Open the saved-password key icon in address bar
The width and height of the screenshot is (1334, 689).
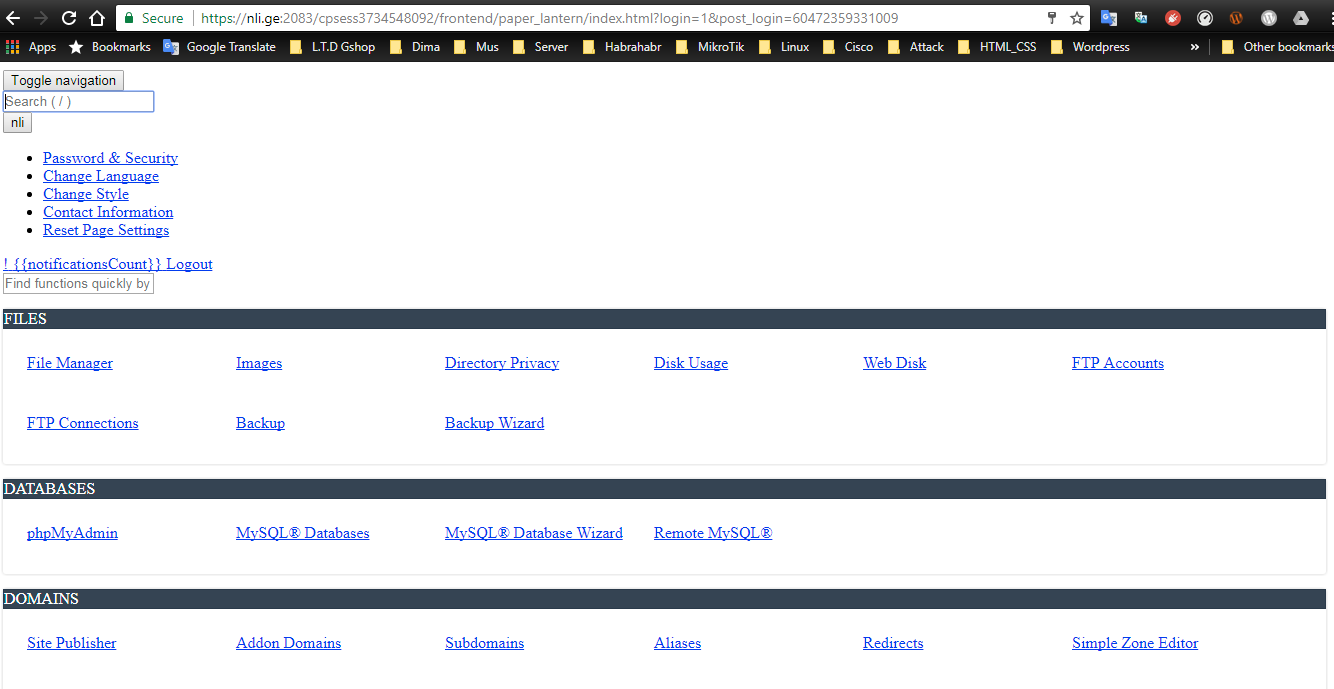[1051, 18]
